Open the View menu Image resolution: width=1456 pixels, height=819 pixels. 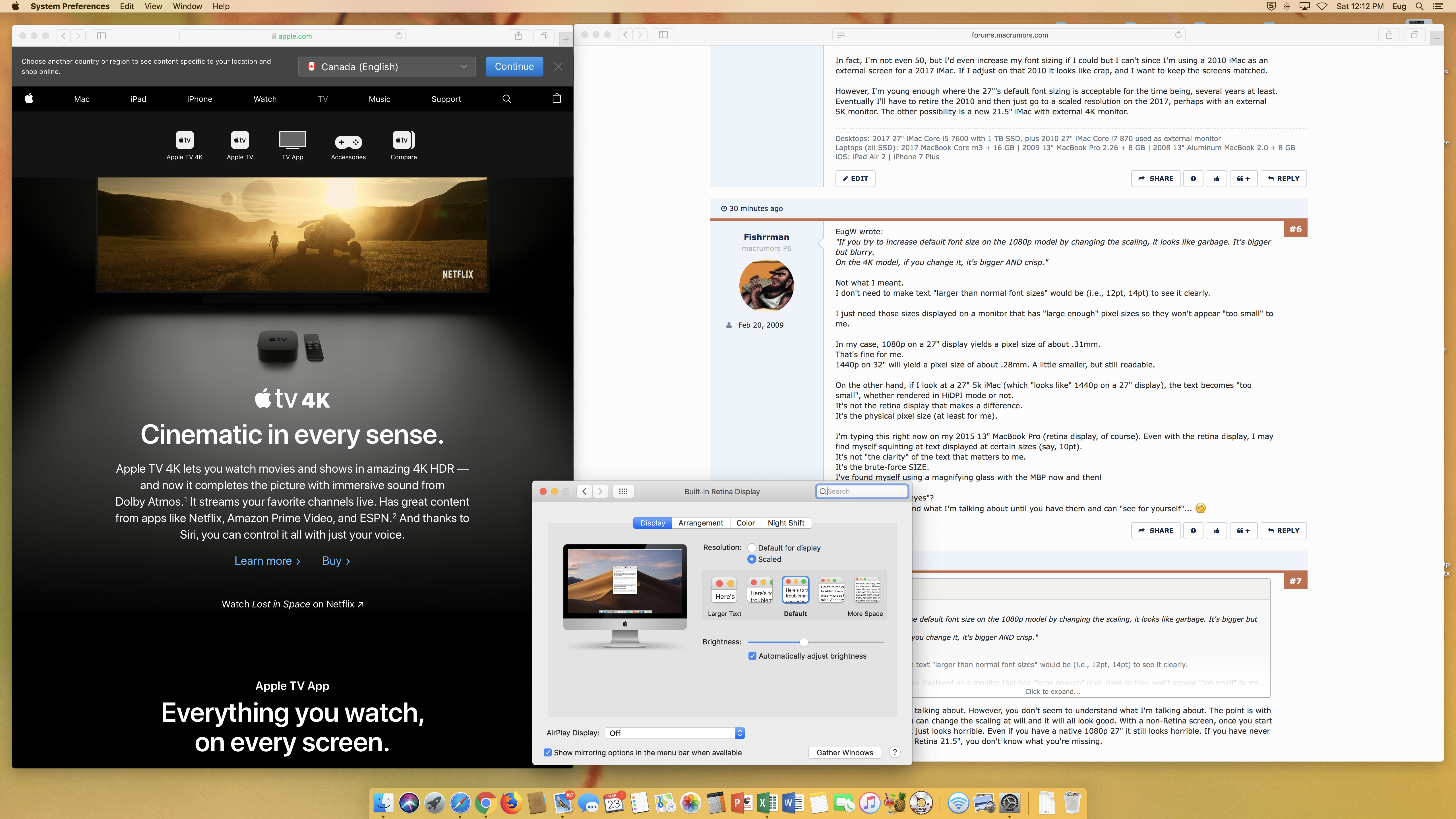click(x=153, y=6)
